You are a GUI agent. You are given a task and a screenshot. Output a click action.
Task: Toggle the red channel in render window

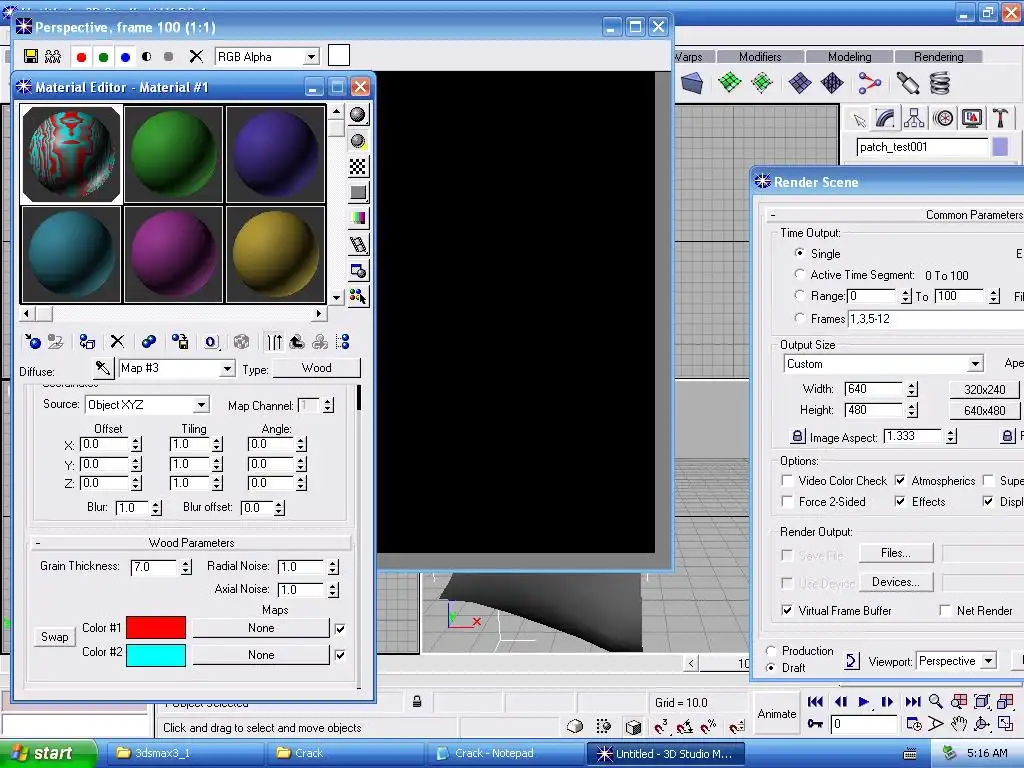(82, 57)
